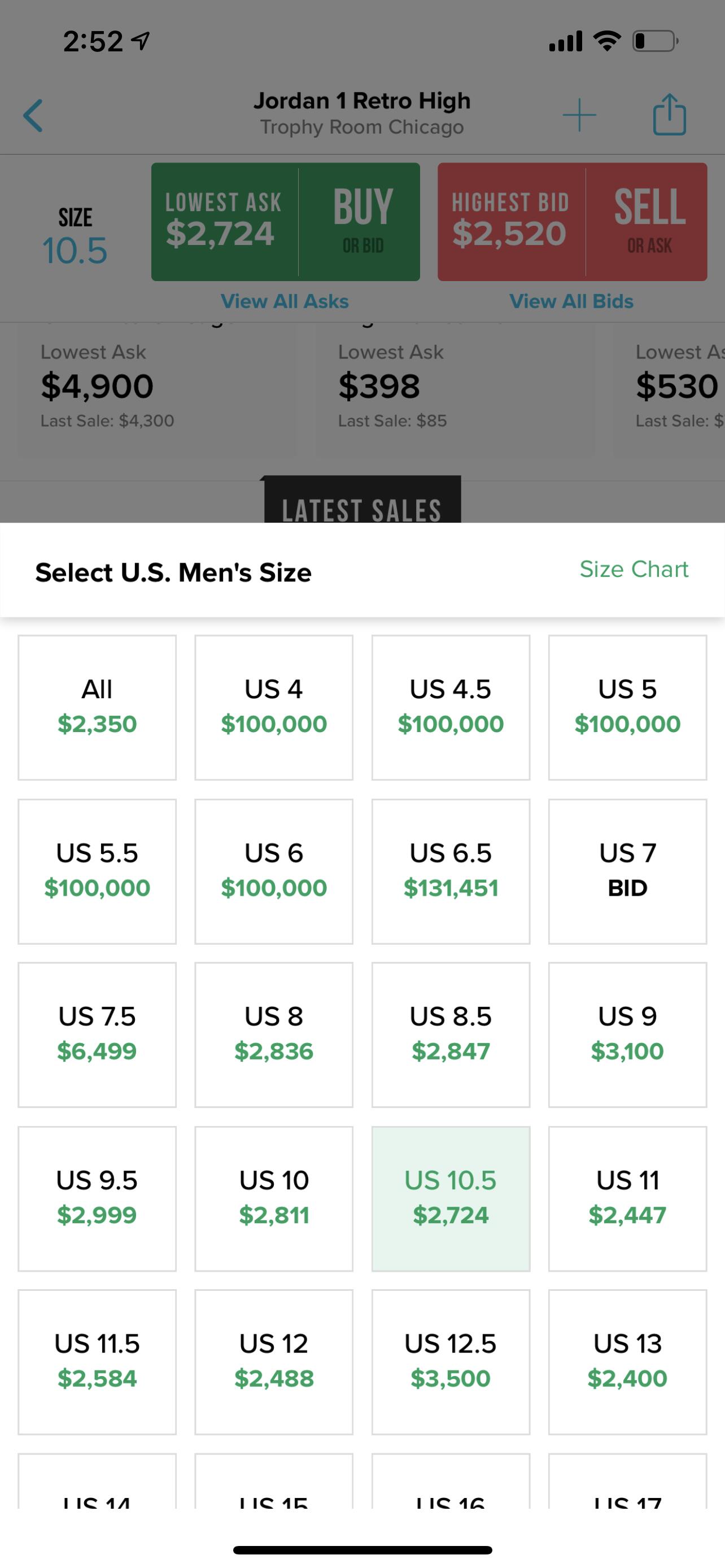
Task: Tap the home indicator bar
Action: (362, 1550)
